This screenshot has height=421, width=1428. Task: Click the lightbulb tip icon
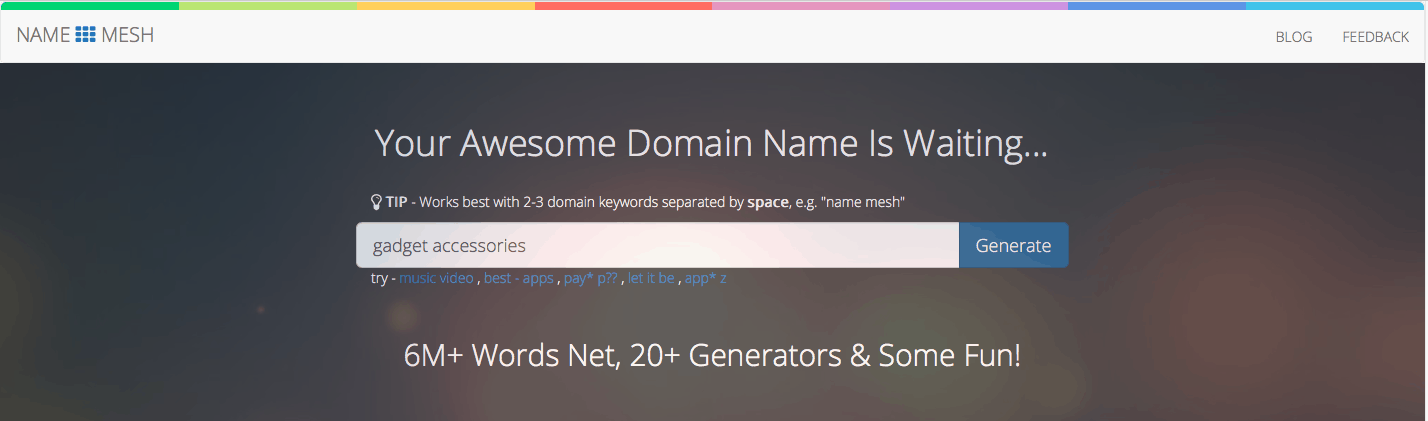[x=376, y=202]
